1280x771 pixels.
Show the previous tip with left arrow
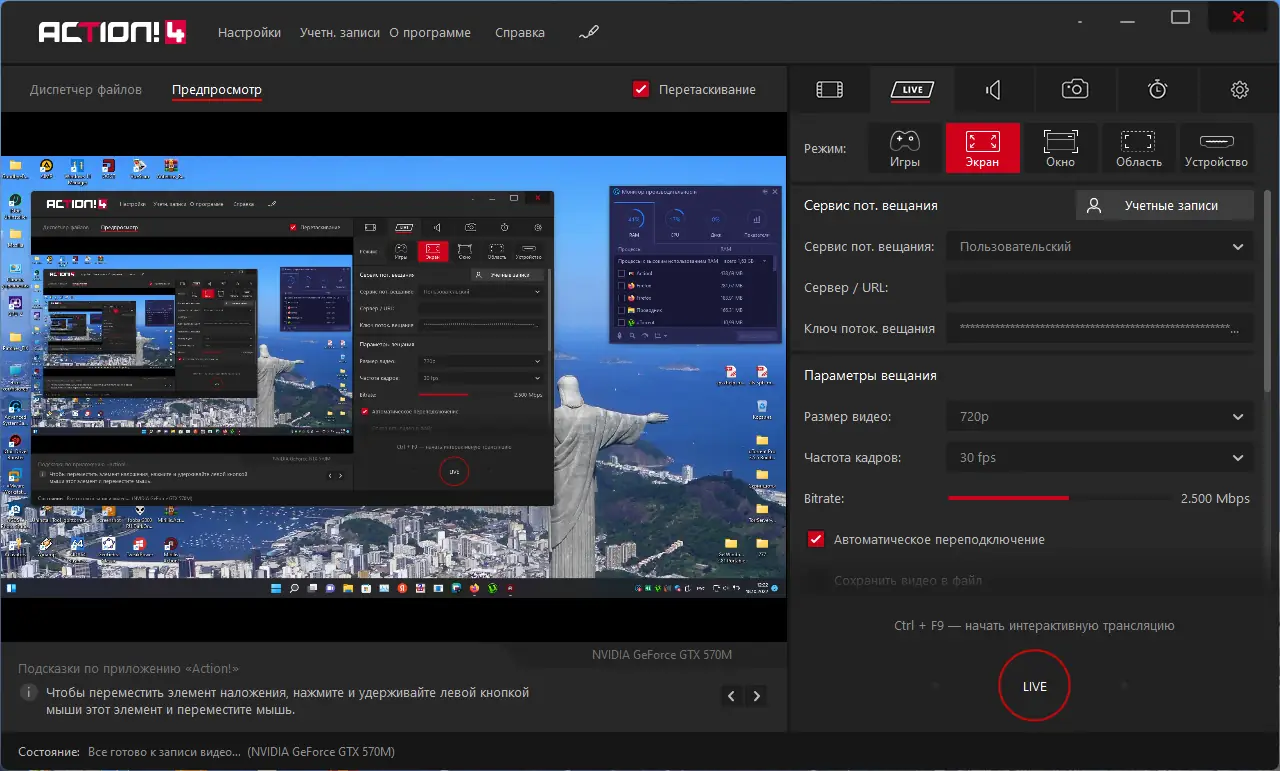pos(732,696)
